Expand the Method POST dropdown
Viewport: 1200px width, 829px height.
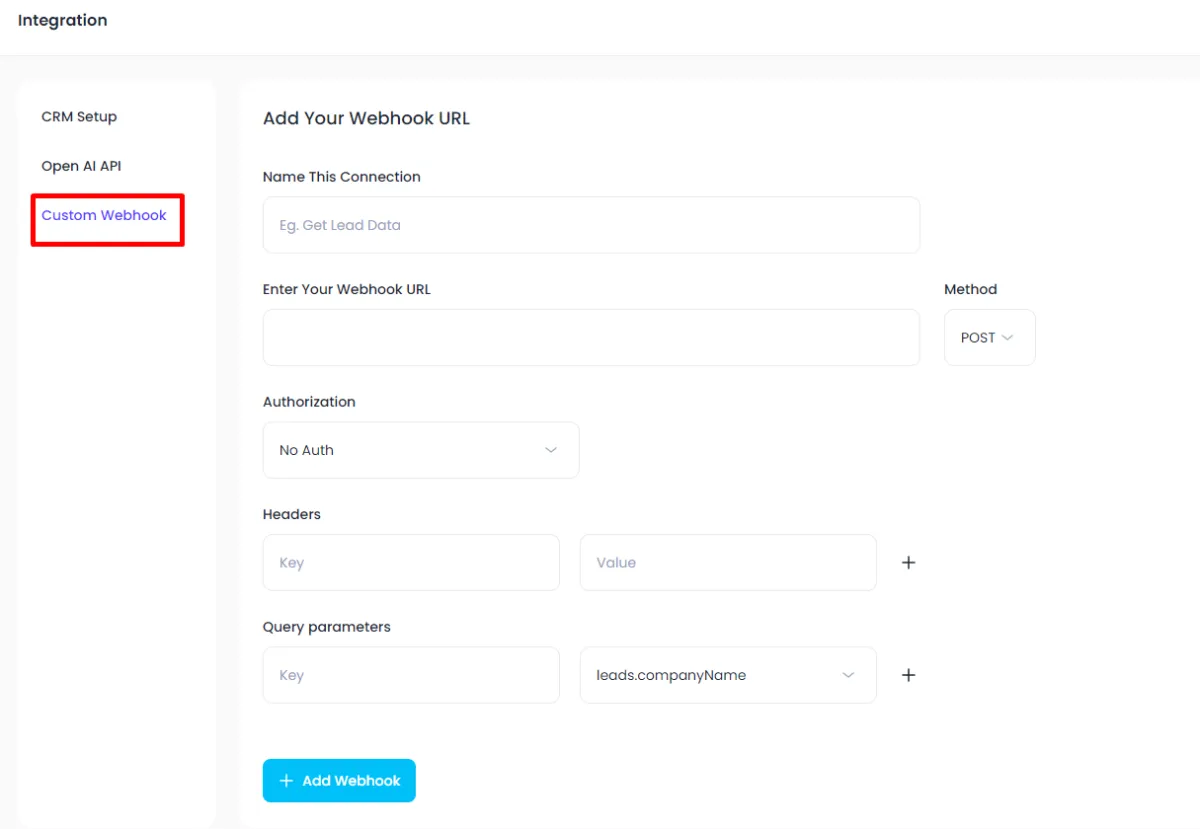pyautogui.click(x=988, y=338)
